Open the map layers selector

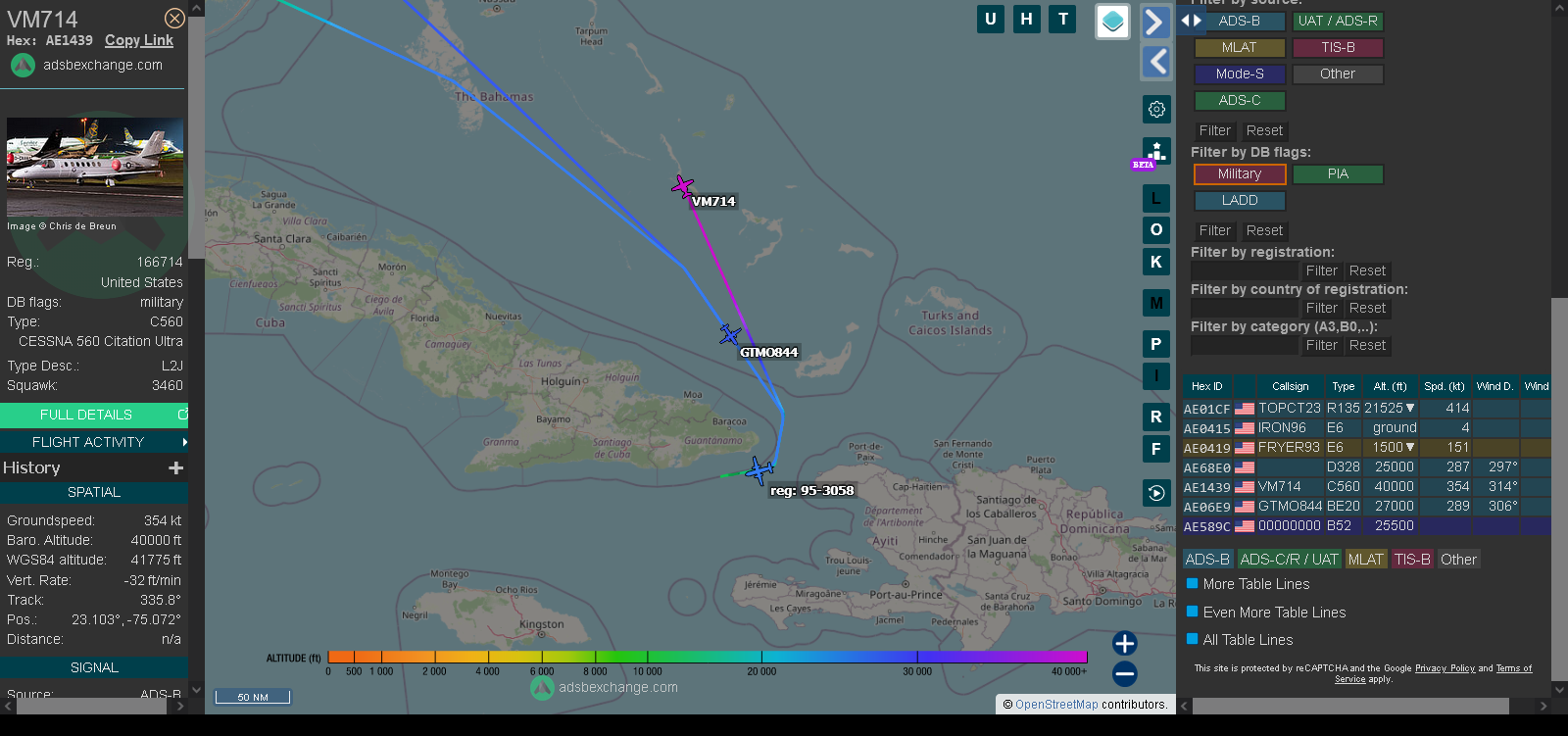(1112, 22)
